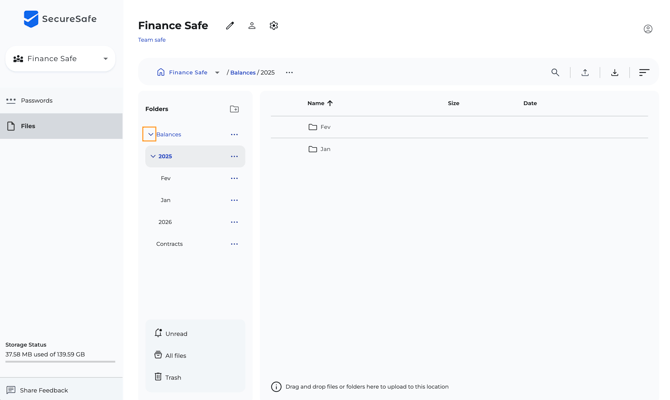Click the download icon in toolbar
Image resolution: width=670 pixels, height=400 pixels.
[x=614, y=72]
